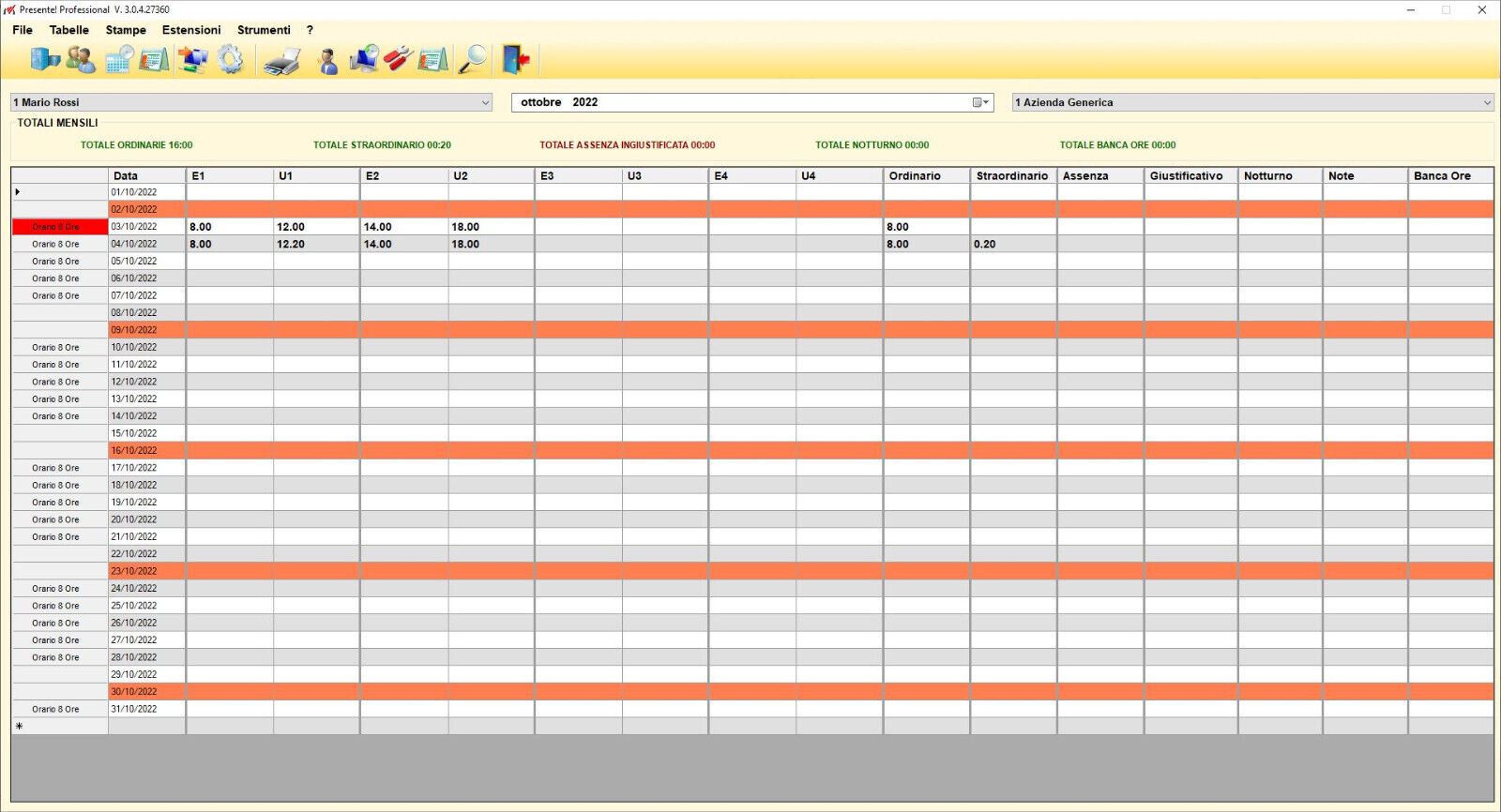Click the 'TOTALE STRAORDINARIO 00:20' label
Screen dimensions: 1501x812
point(382,145)
